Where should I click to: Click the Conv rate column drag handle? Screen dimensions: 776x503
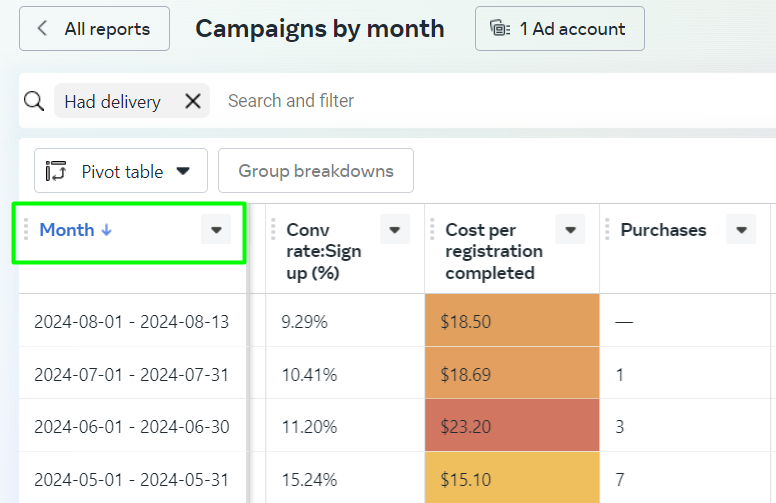tap(273, 230)
